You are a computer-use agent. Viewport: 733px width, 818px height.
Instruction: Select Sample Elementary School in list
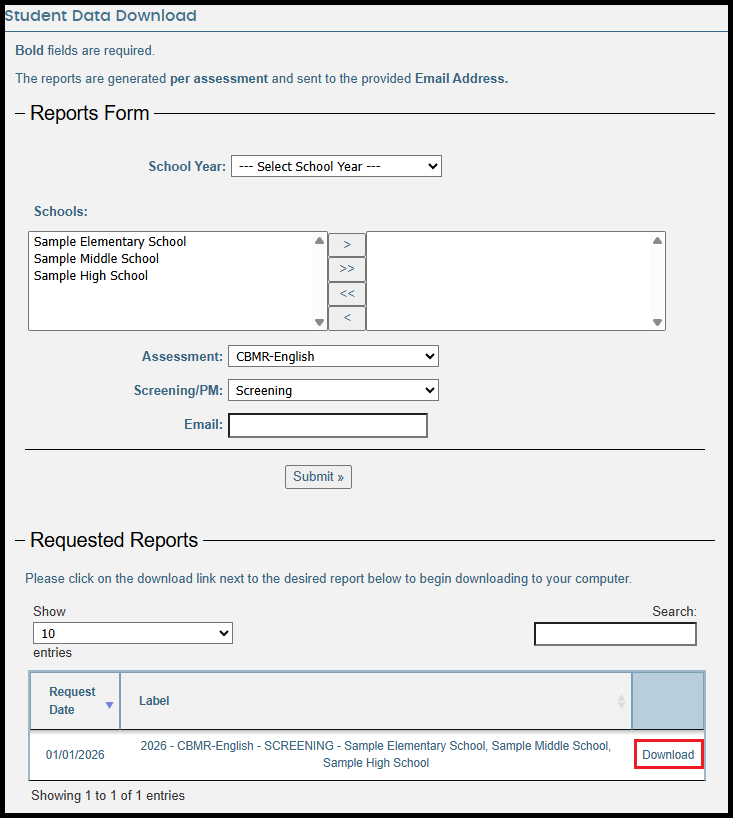[x=110, y=242]
